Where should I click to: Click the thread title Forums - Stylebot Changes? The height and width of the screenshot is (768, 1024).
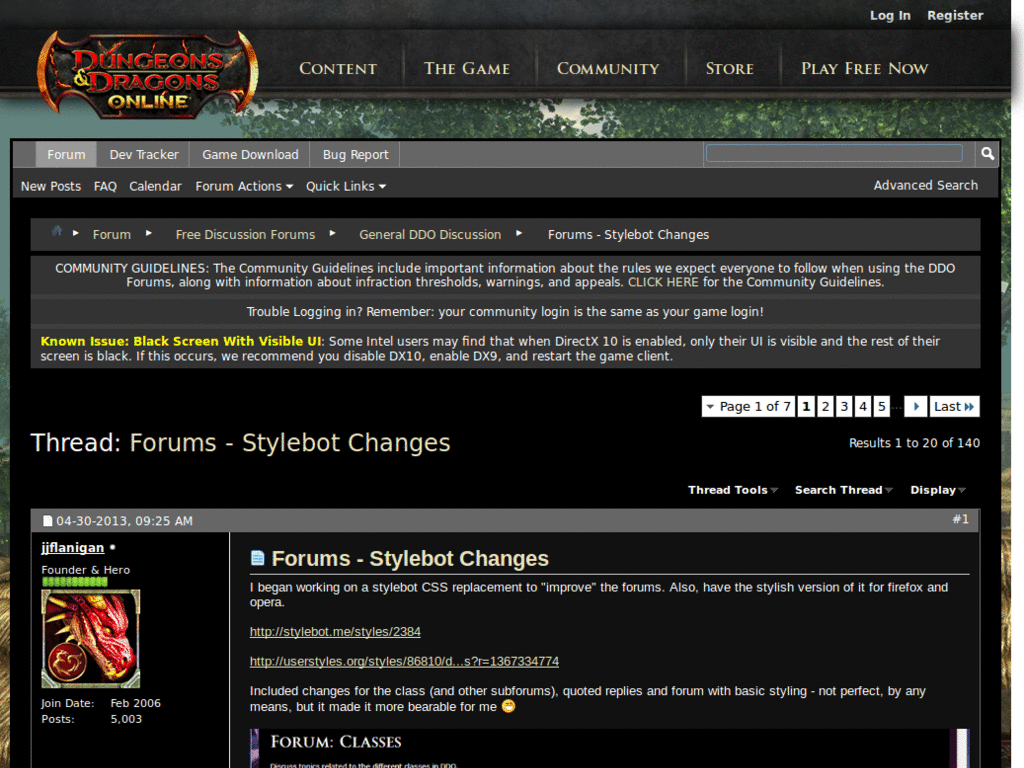(290, 443)
